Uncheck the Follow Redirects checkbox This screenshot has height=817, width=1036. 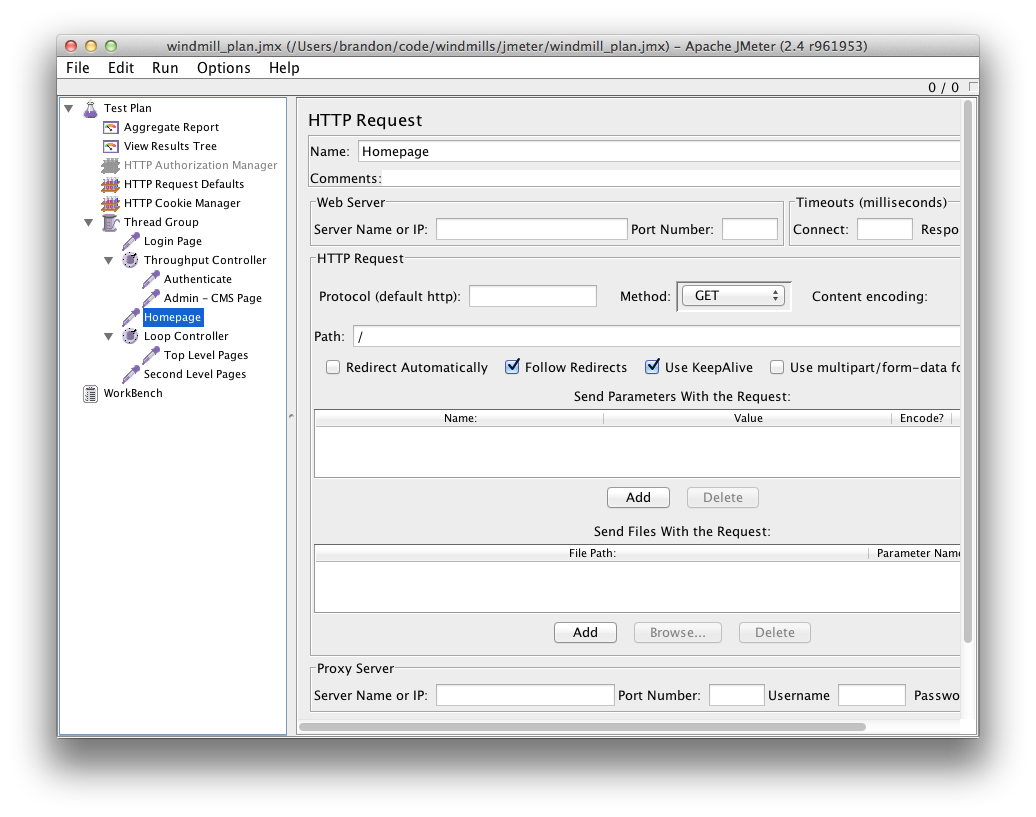(513, 367)
